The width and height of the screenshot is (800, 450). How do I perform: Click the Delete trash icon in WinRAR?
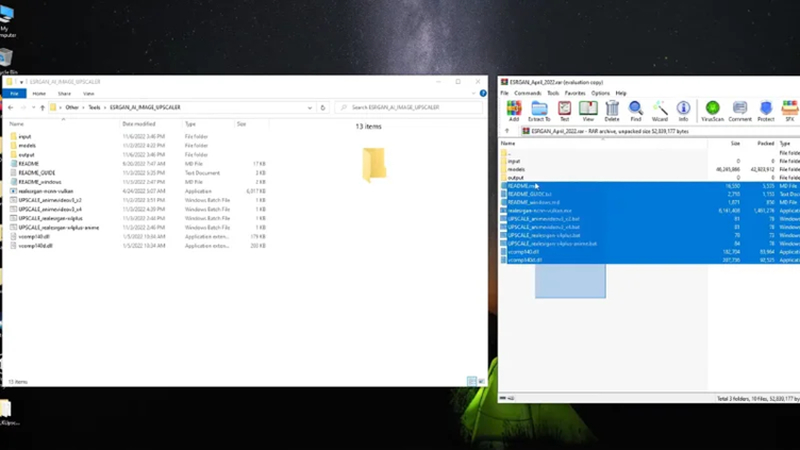[612, 111]
